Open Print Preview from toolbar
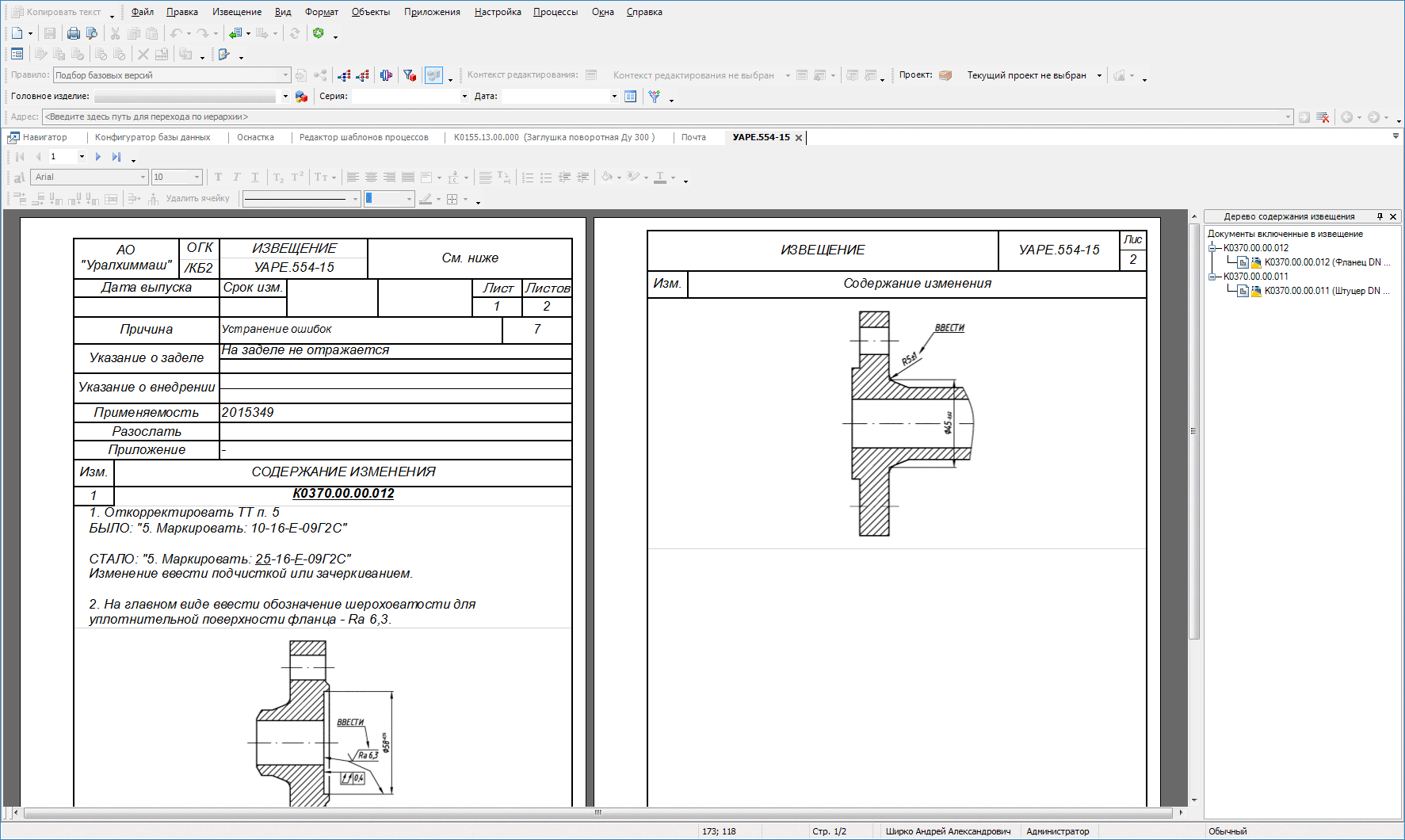1405x840 pixels. click(92, 33)
